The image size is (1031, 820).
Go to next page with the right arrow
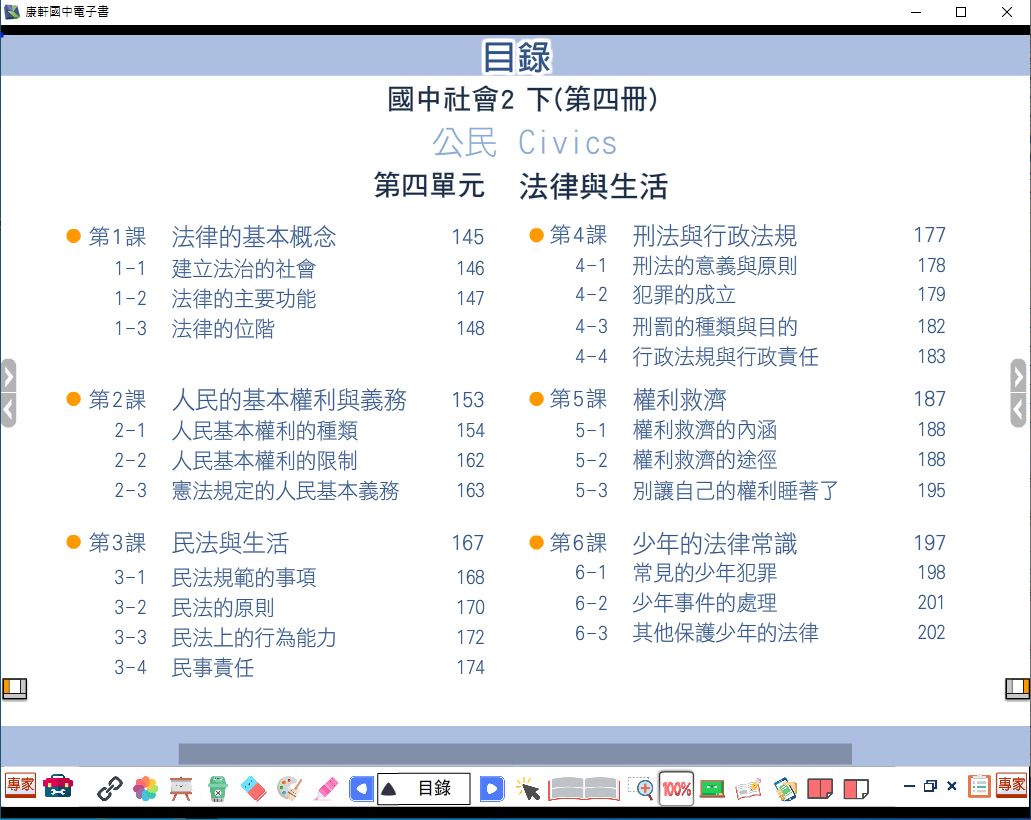click(491, 788)
